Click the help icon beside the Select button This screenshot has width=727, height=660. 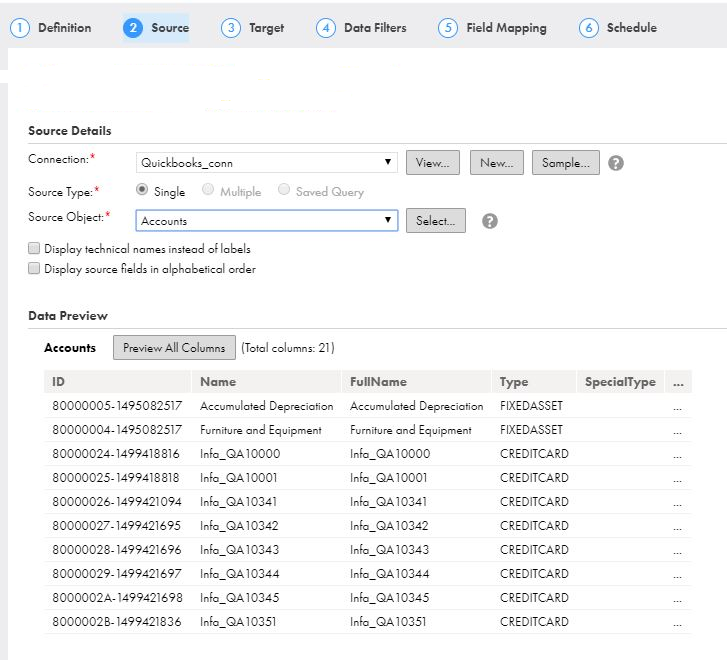coord(490,221)
